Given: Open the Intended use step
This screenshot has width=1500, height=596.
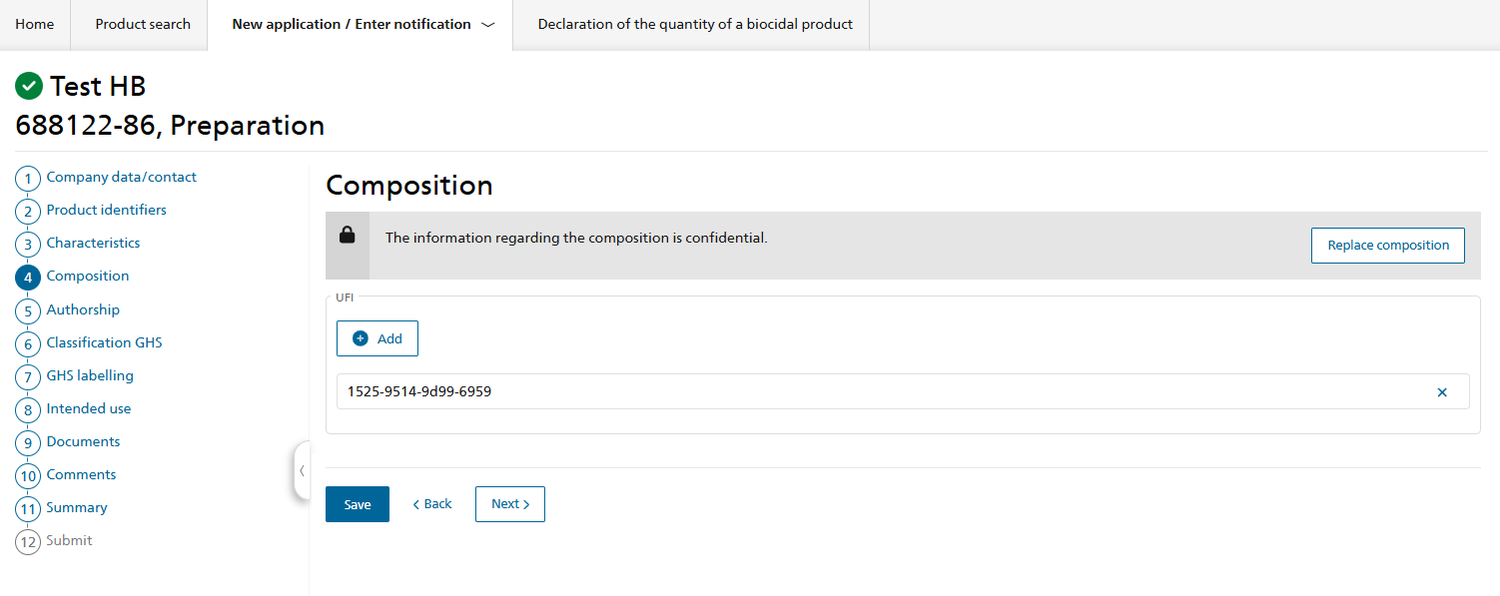Looking at the screenshot, I should [x=88, y=409].
